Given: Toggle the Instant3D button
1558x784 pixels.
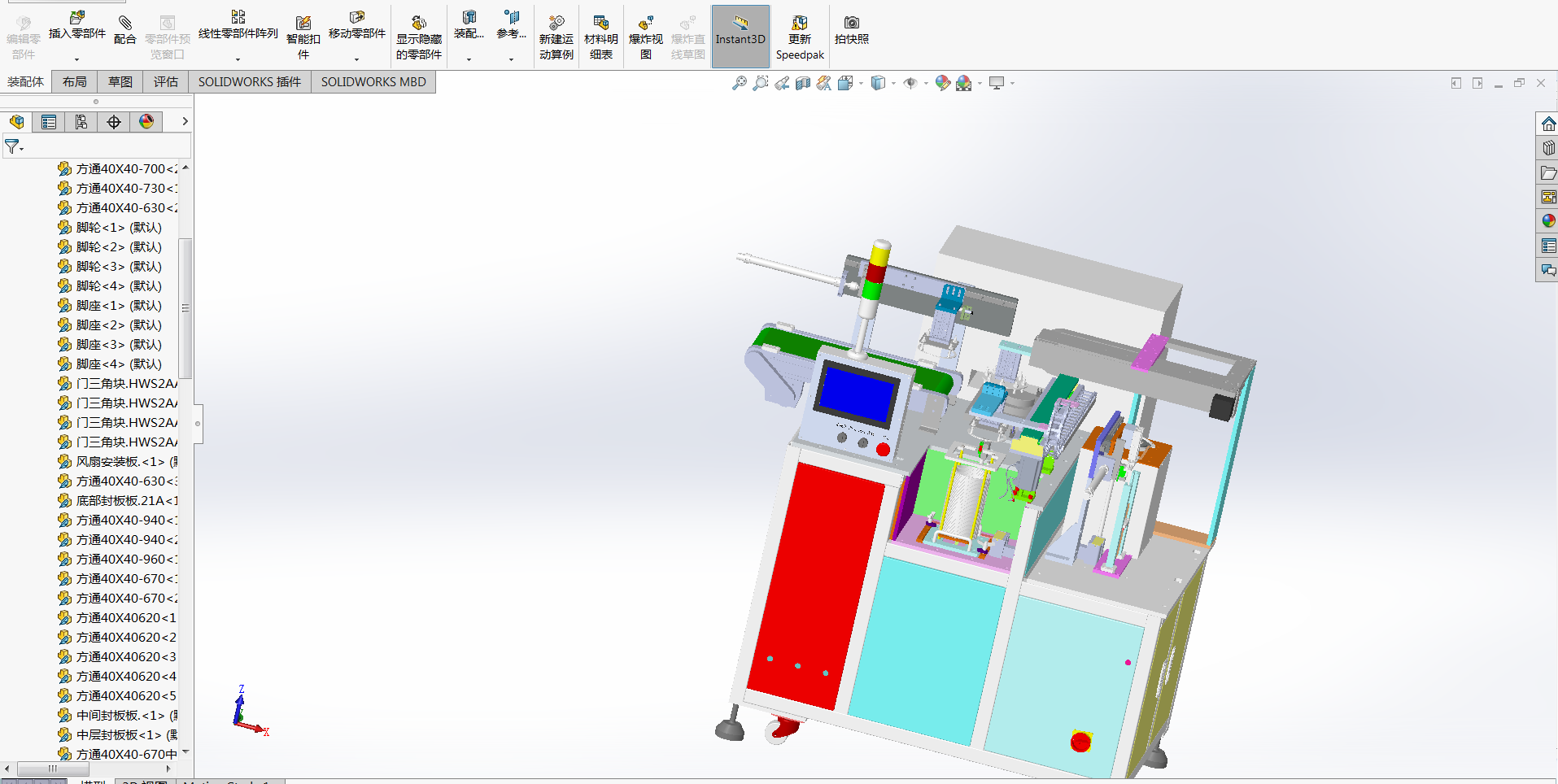Looking at the screenshot, I should [x=740, y=37].
